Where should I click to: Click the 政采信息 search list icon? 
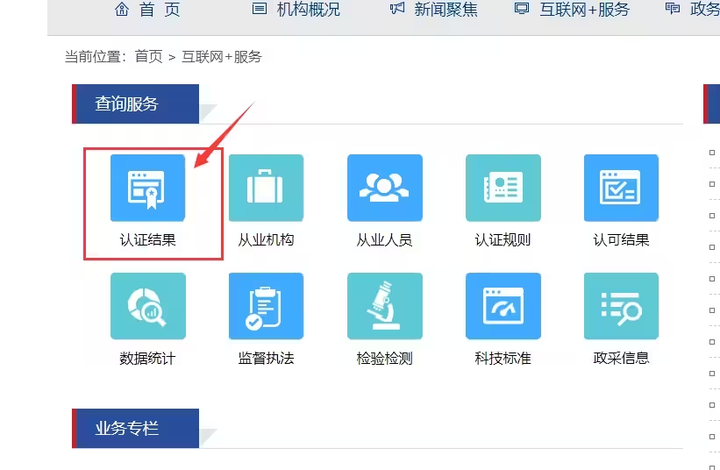(621, 306)
